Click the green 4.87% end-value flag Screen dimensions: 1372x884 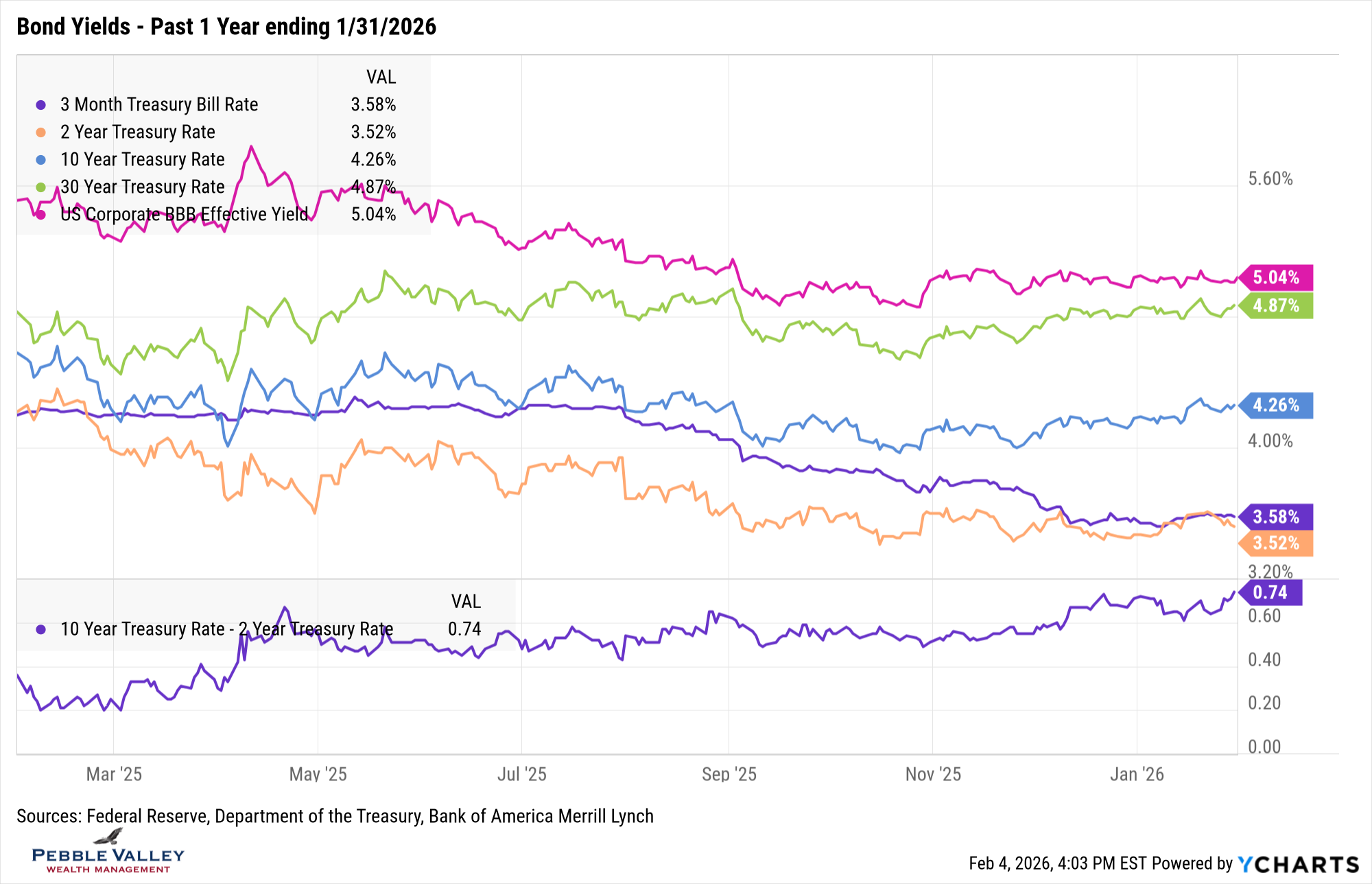[x=1277, y=305]
